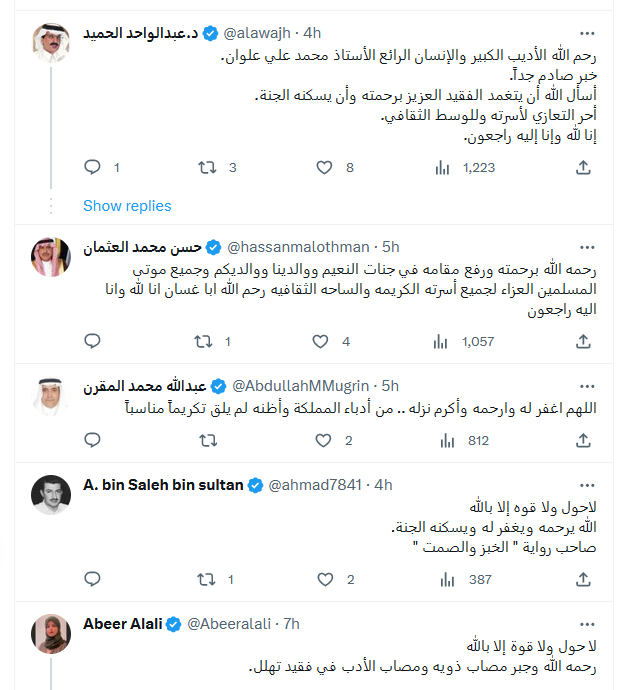The image size is (627, 690).
Task: Like the tweet from @AbdullahMMugrin
Action: (x=323, y=440)
